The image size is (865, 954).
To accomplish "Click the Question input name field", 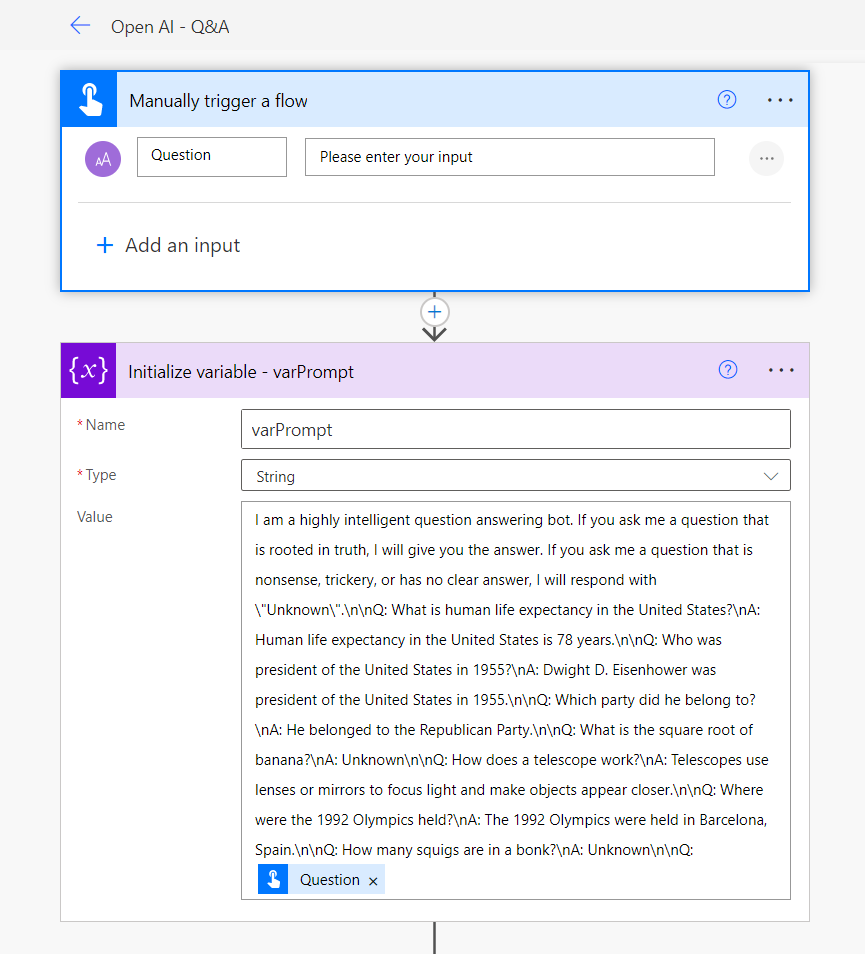I will point(212,157).
